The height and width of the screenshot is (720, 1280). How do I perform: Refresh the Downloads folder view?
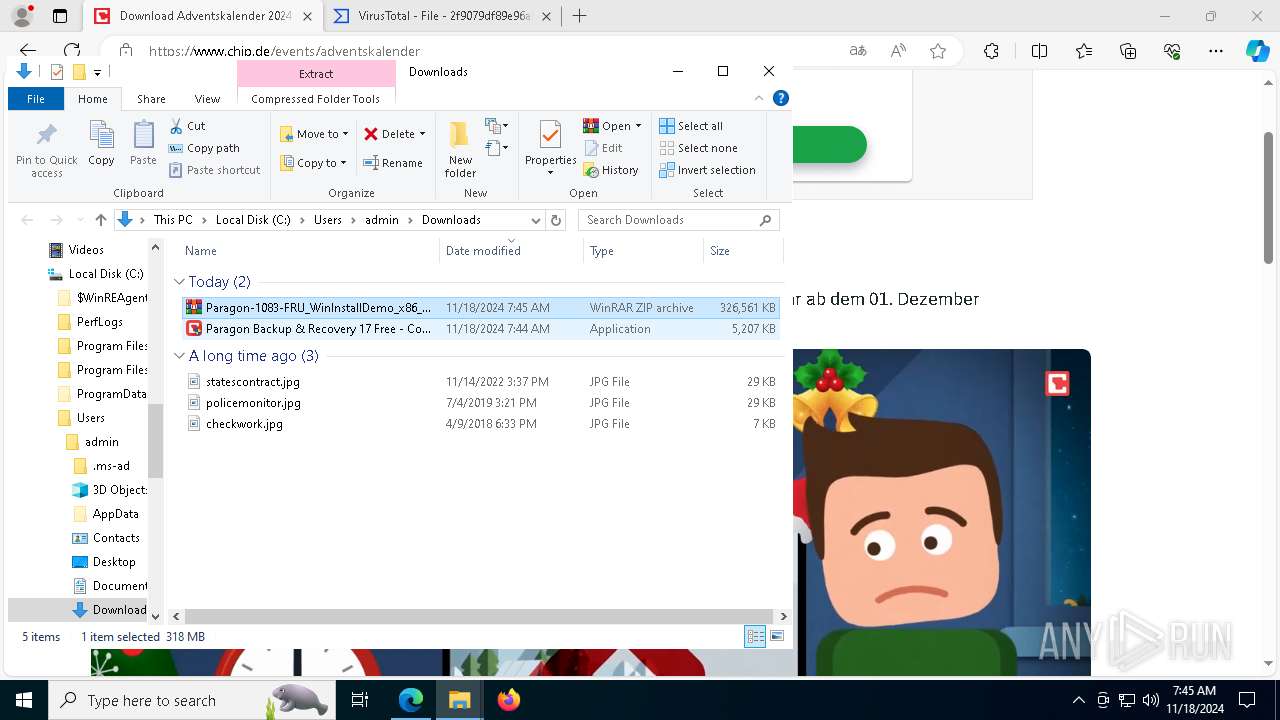(556, 220)
